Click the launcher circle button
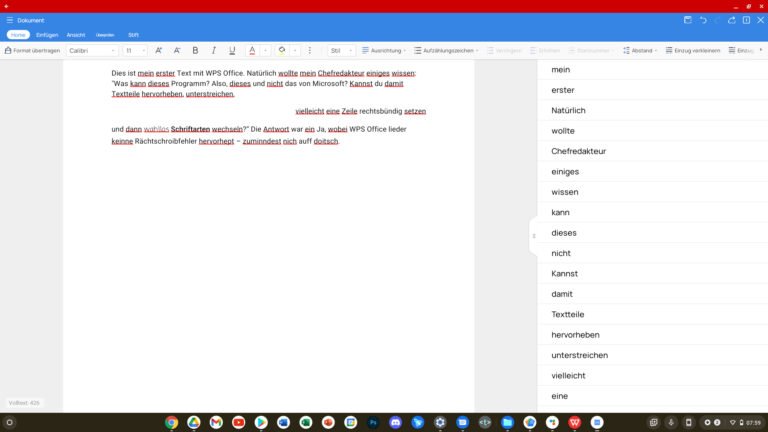 click(9, 422)
